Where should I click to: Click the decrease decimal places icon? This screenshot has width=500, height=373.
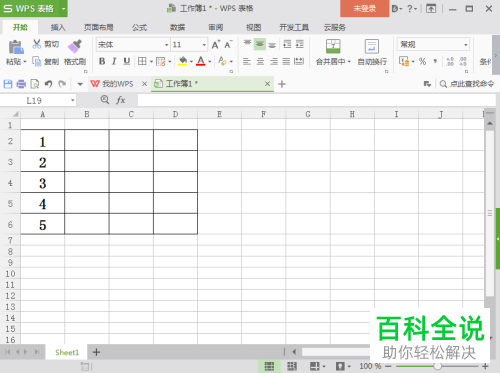[x=463, y=61]
